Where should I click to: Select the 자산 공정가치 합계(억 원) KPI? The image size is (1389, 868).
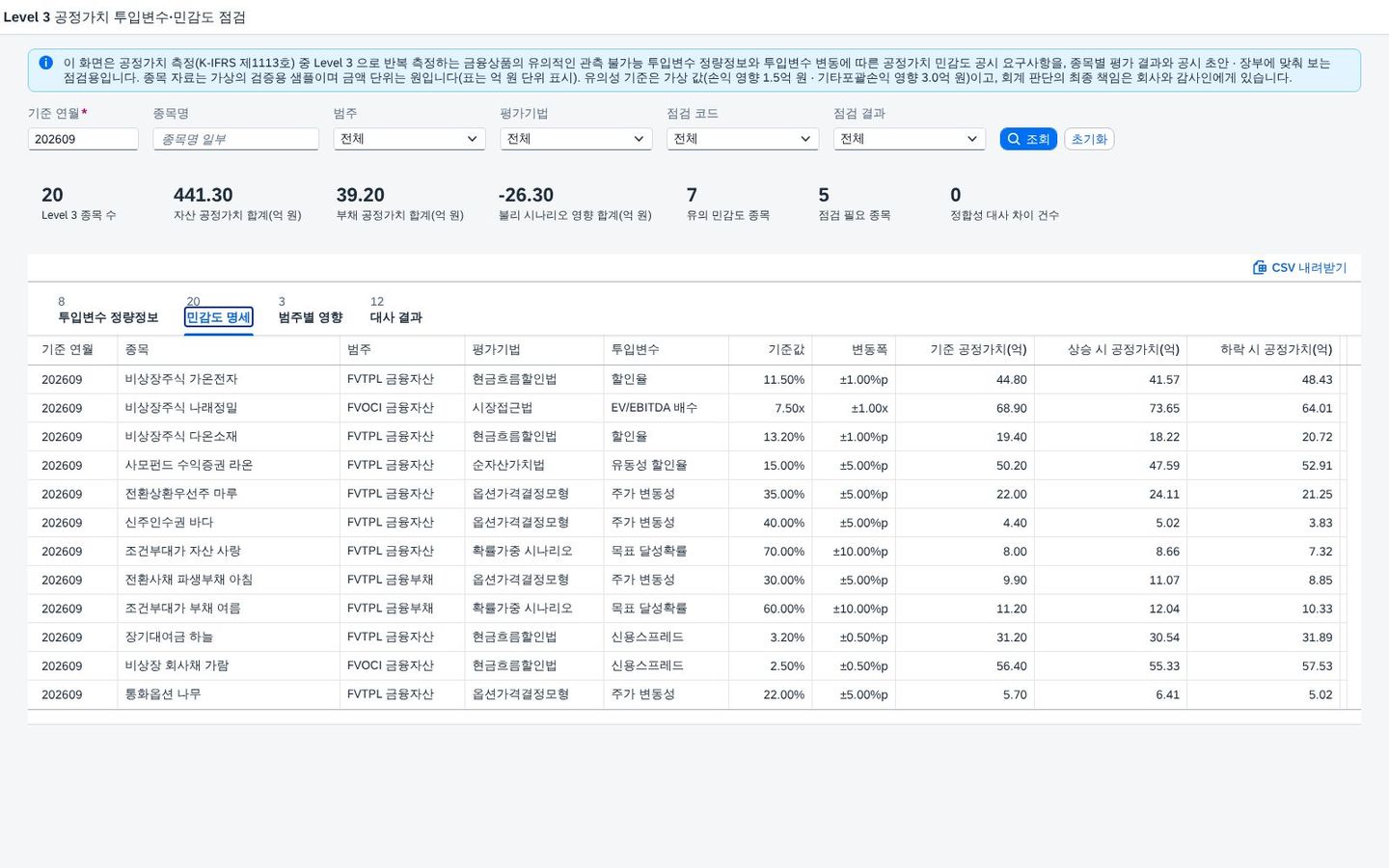[x=237, y=203]
